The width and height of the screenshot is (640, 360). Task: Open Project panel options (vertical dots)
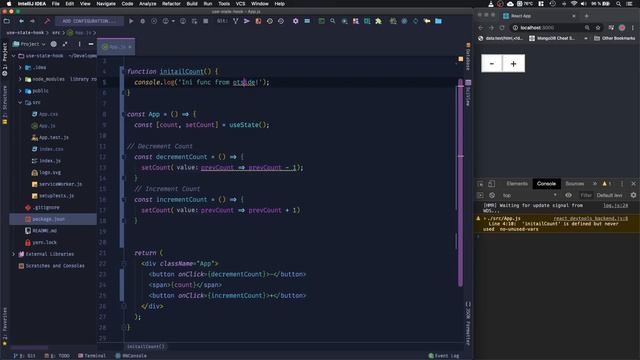79,44
